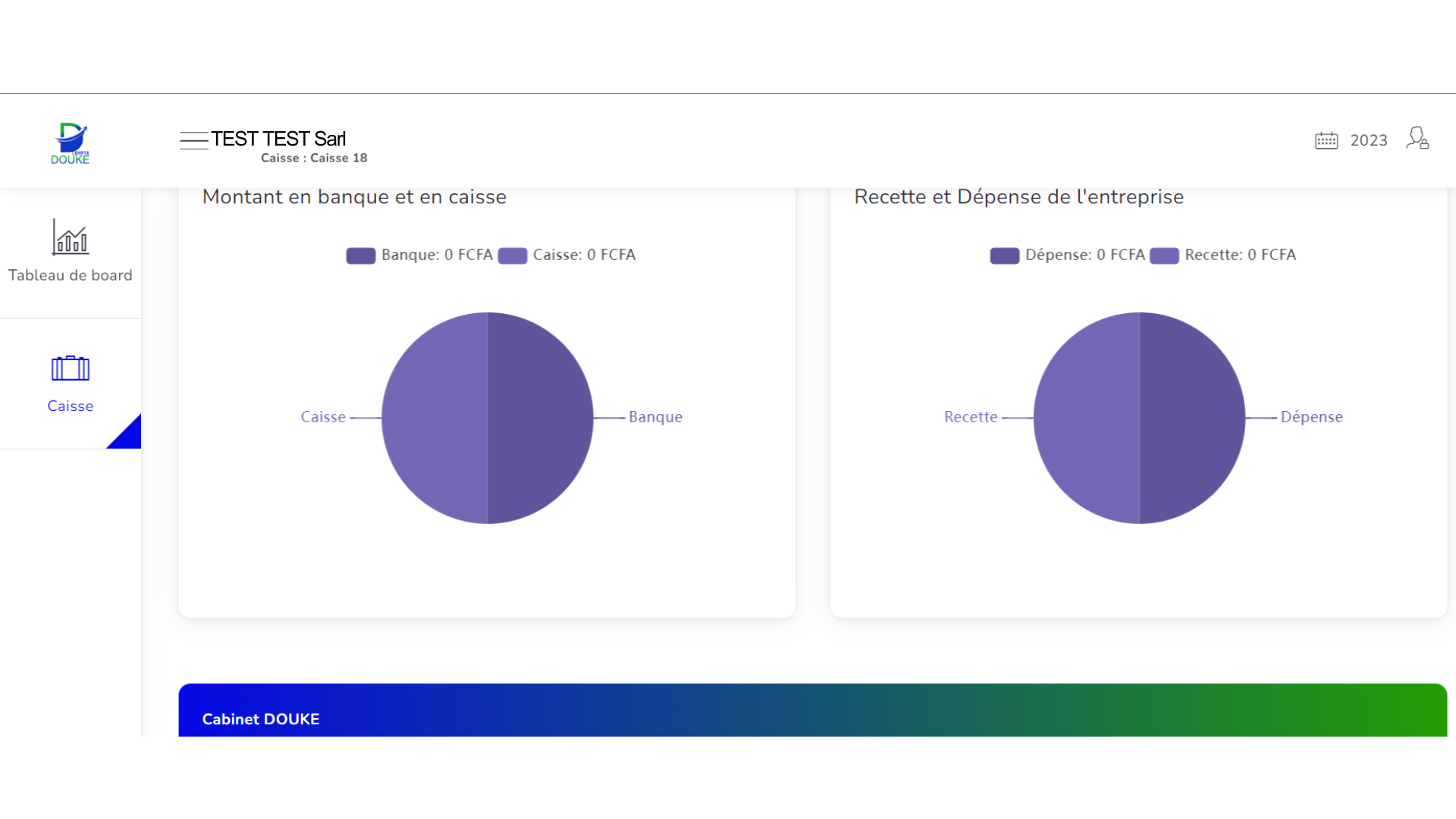Click the calendar icon beside 2023
Image resolution: width=1456 pixels, height=819 pixels.
[x=1326, y=140]
